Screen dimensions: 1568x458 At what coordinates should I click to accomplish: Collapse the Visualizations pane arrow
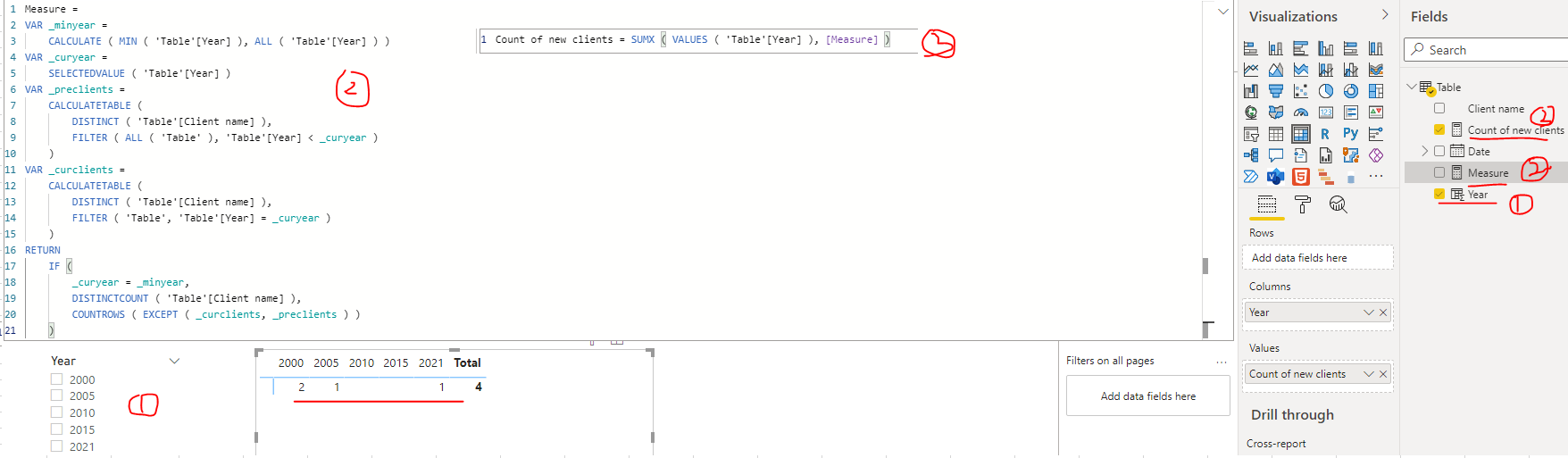[x=1385, y=15]
